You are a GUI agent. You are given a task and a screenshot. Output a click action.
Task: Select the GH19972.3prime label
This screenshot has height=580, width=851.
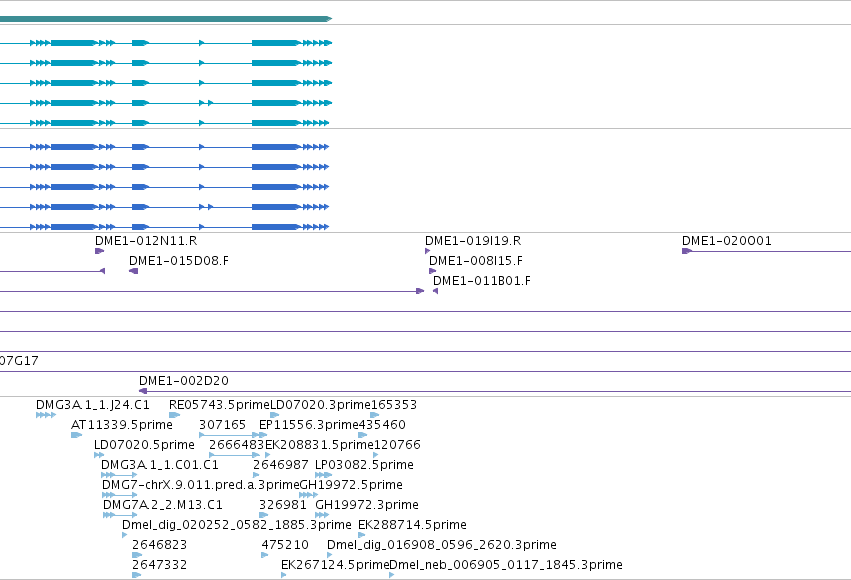tap(367, 505)
